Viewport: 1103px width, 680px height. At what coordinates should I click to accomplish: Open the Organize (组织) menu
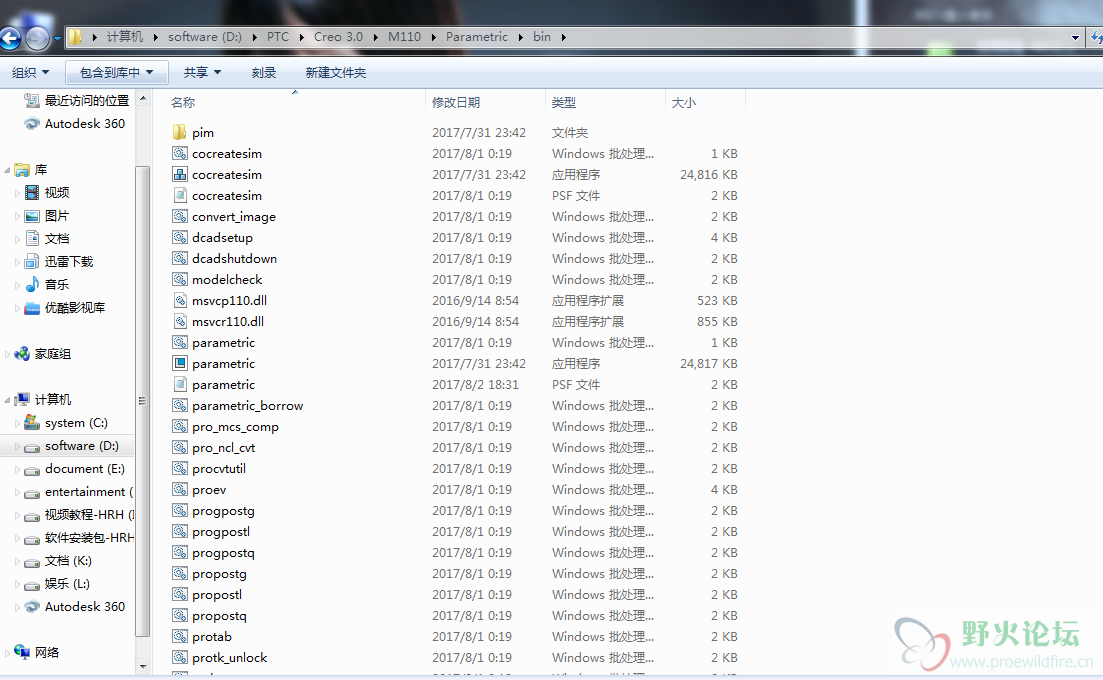[x=30, y=72]
